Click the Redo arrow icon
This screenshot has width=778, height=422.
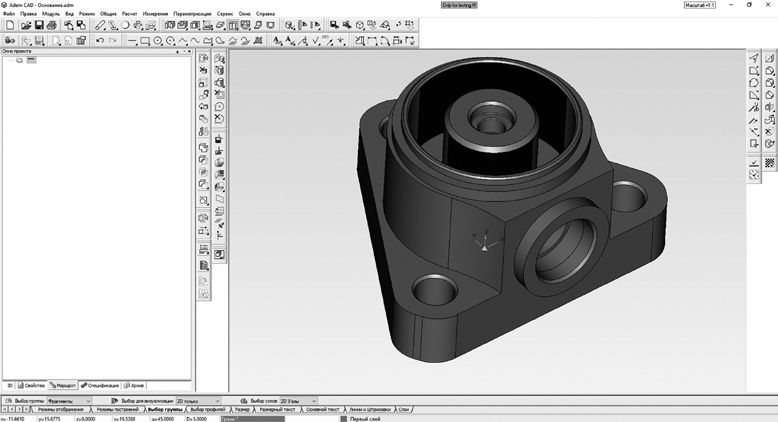coord(112,41)
